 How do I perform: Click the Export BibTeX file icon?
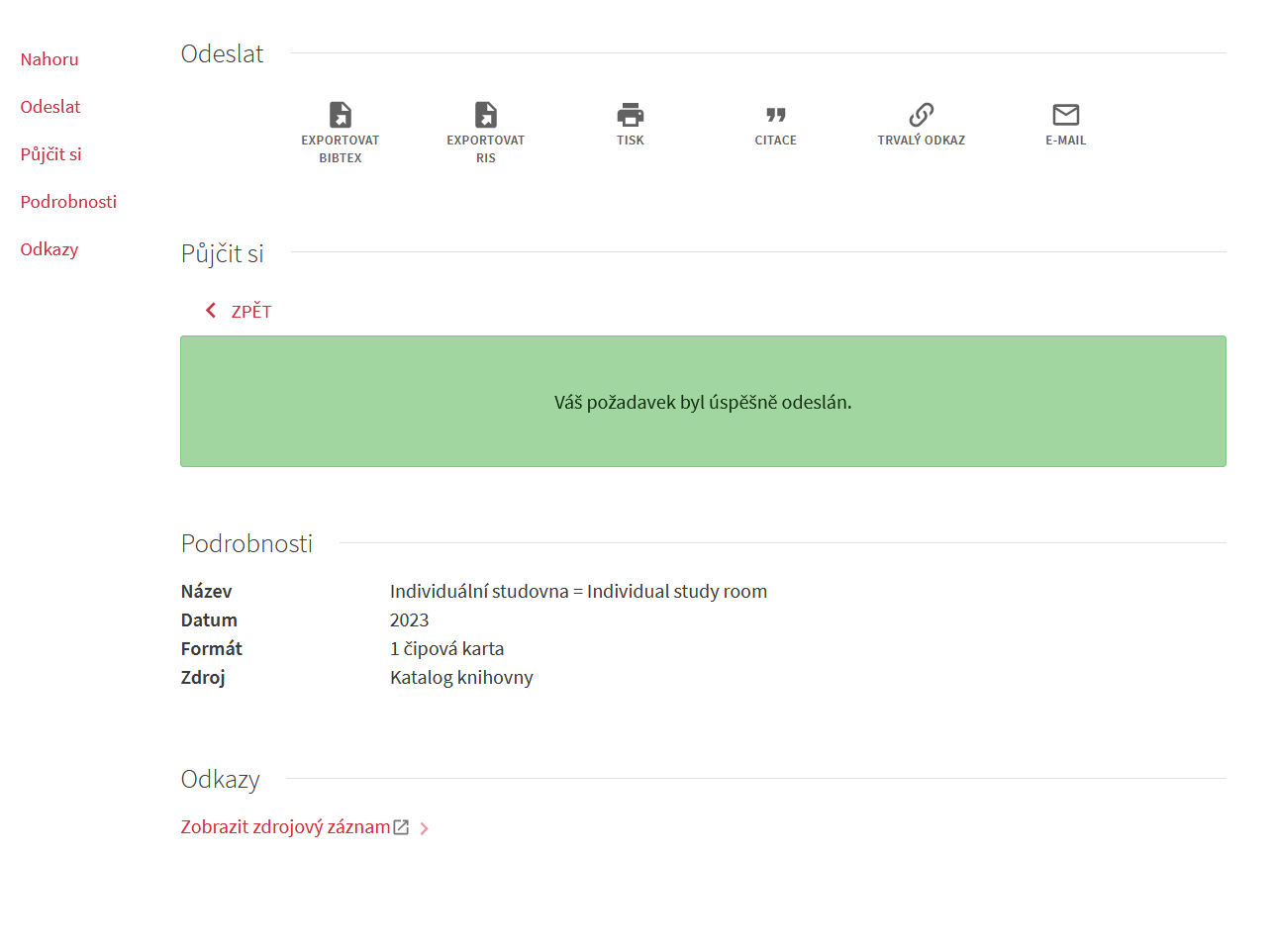(x=341, y=115)
